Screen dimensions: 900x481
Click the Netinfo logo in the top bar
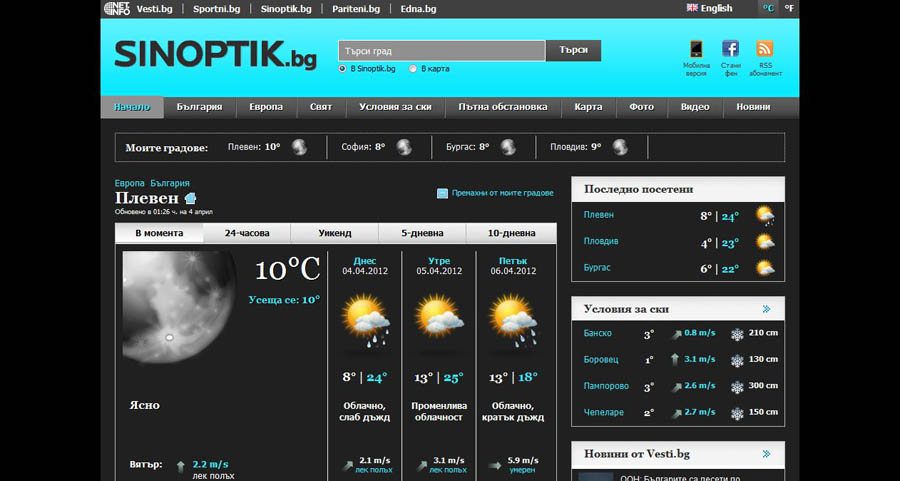pos(117,9)
